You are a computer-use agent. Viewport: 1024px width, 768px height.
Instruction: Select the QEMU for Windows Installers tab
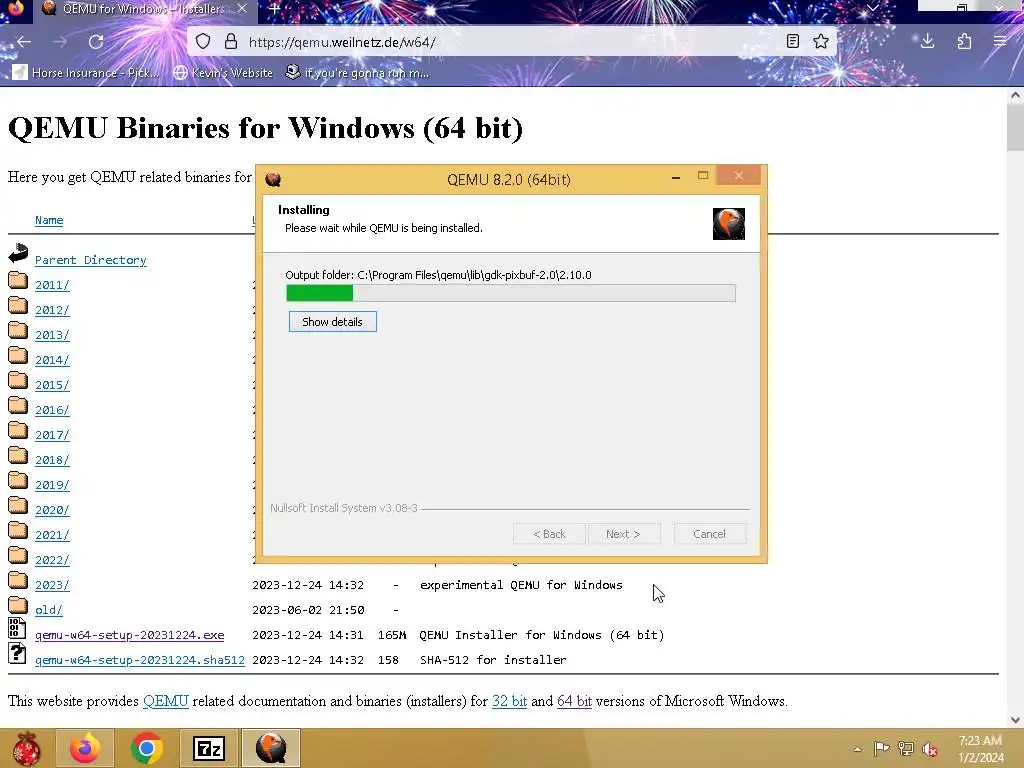point(144,9)
